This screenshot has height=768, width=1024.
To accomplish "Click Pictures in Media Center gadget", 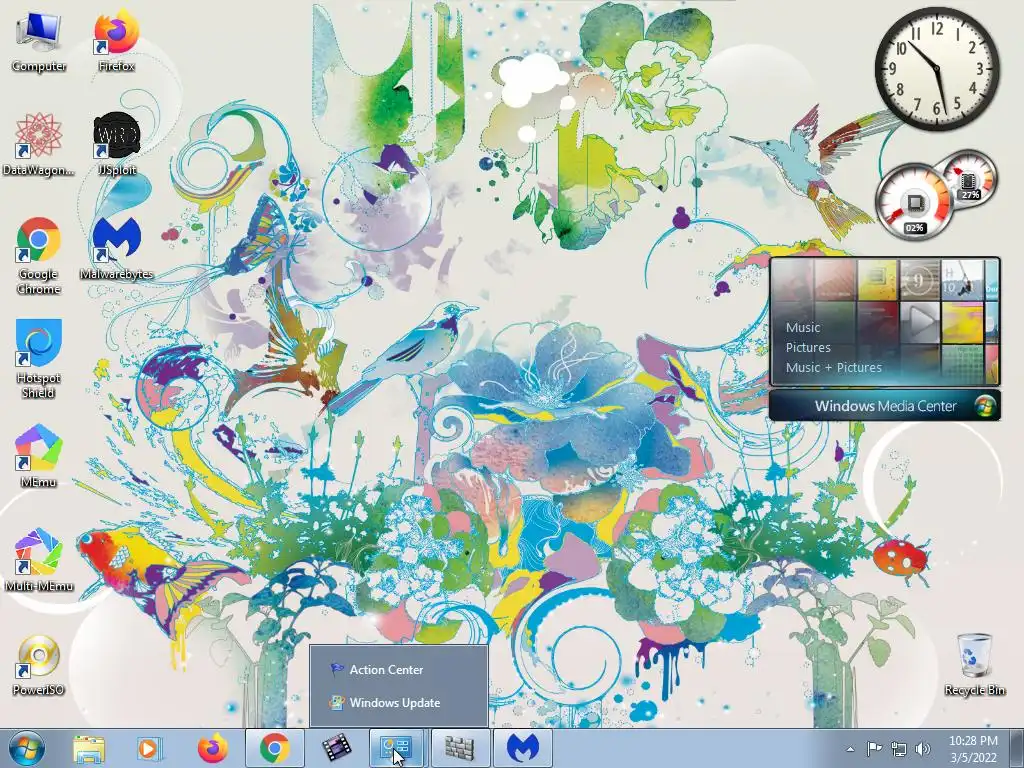I will coord(808,347).
